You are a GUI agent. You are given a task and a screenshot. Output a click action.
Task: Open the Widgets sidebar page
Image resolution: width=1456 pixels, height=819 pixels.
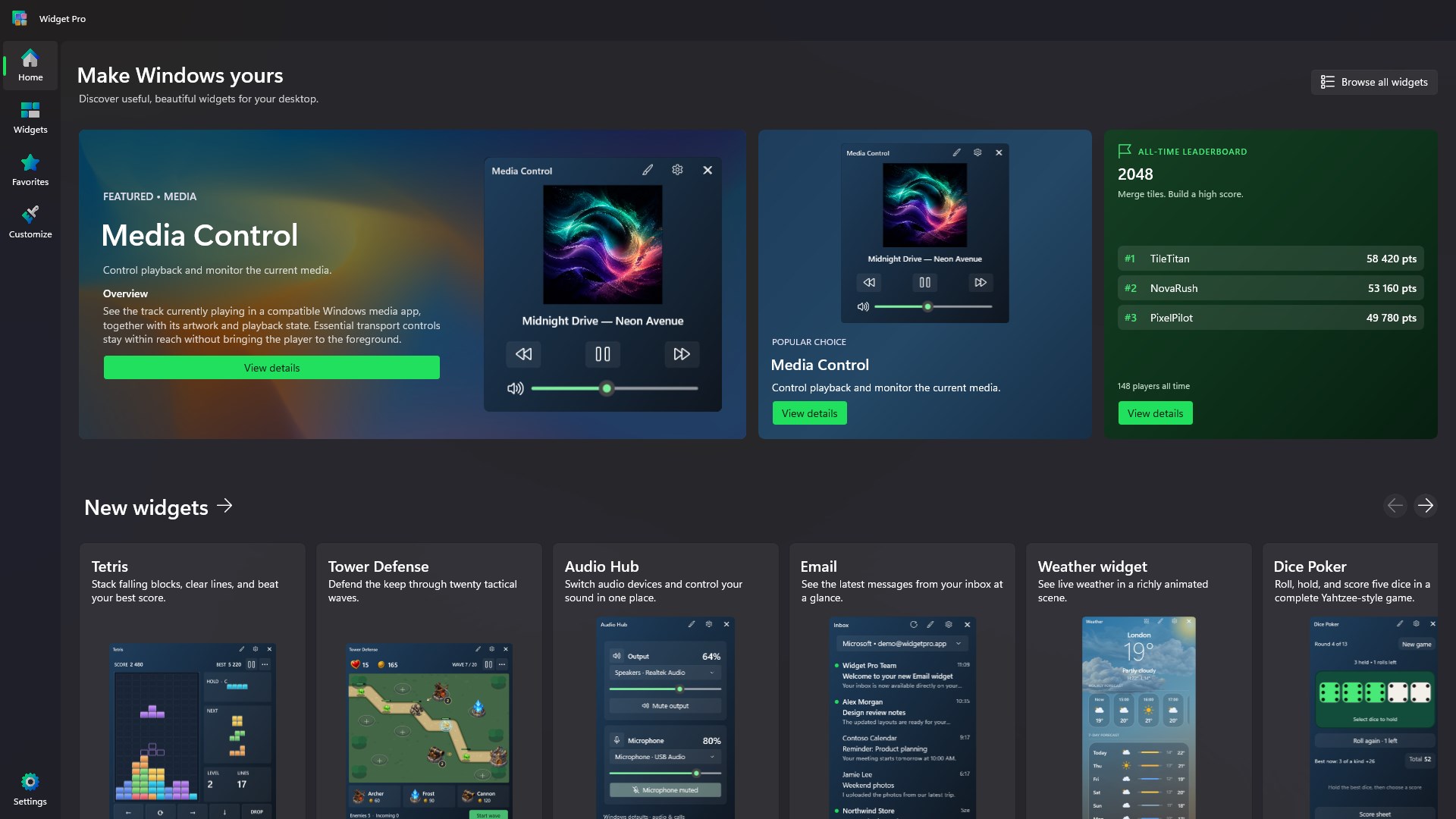click(x=30, y=118)
